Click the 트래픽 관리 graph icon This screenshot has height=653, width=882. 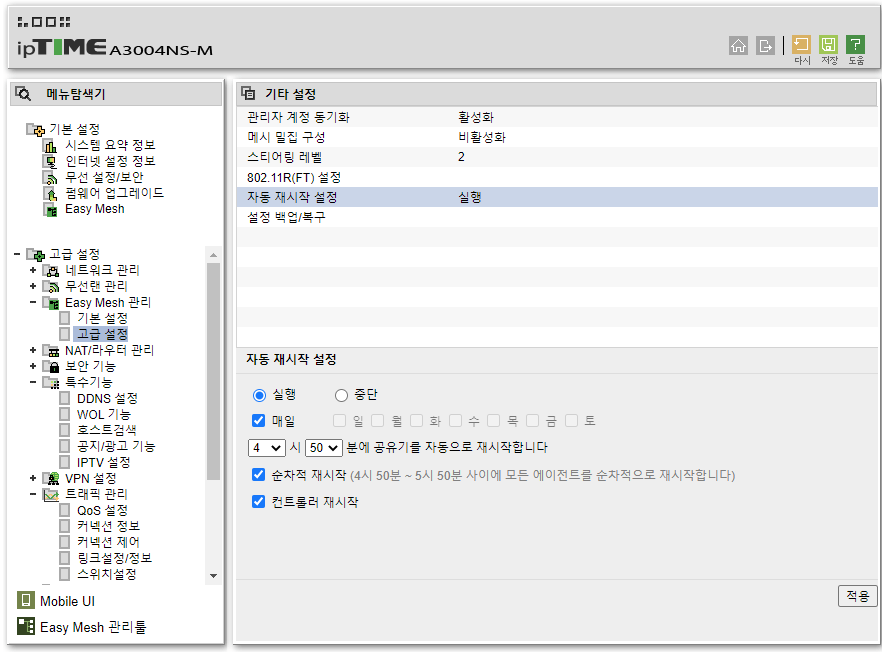tap(51, 494)
